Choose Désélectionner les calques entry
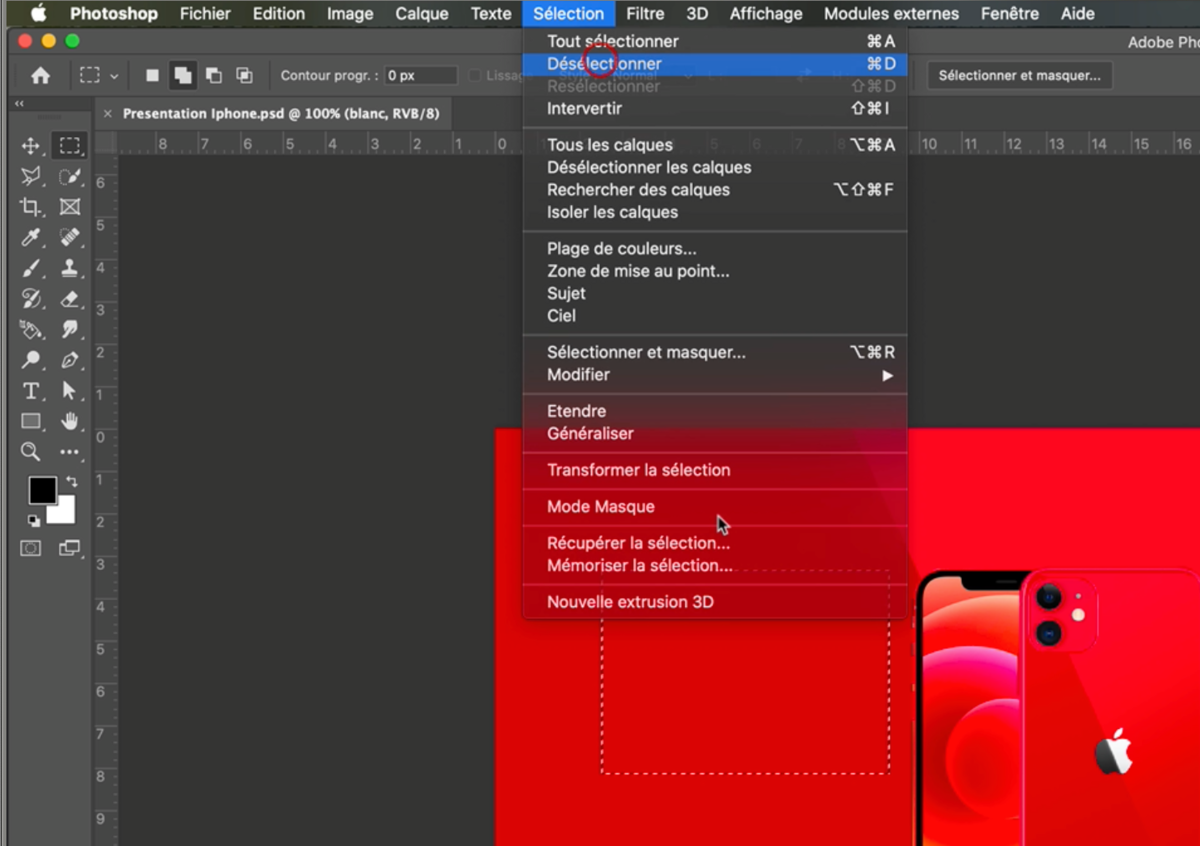 [x=715, y=168]
